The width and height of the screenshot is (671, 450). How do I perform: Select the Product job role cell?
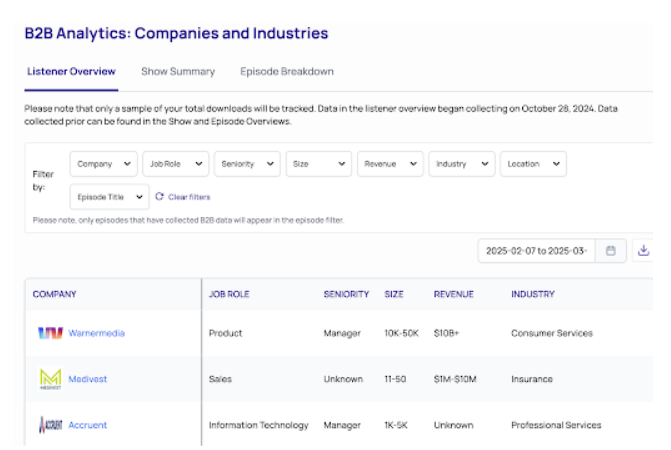[x=226, y=333]
